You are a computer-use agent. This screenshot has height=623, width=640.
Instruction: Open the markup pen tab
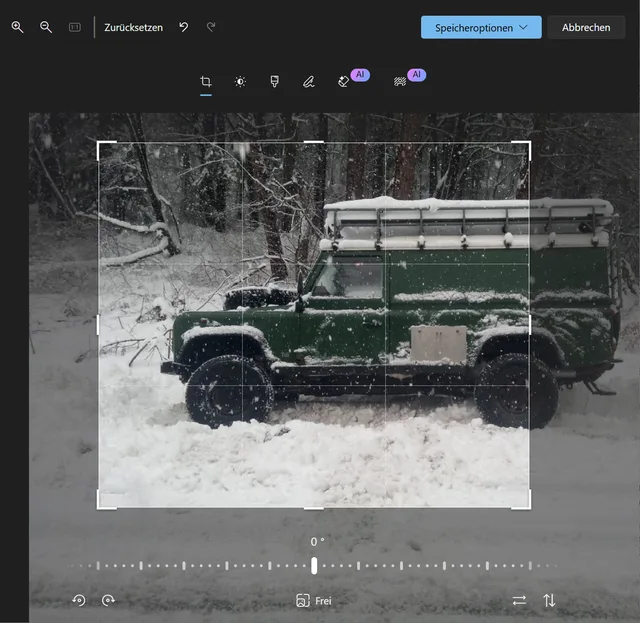coord(309,82)
